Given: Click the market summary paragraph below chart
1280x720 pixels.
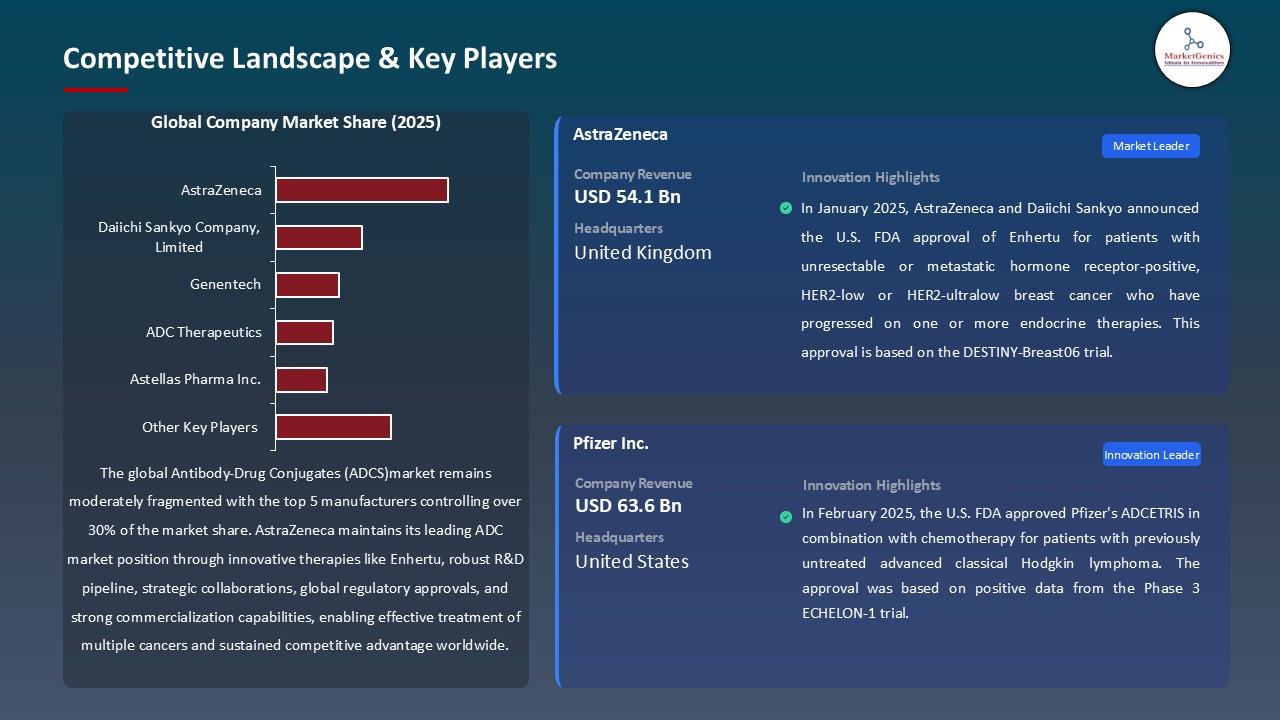Looking at the screenshot, I should click(x=296, y=559).
